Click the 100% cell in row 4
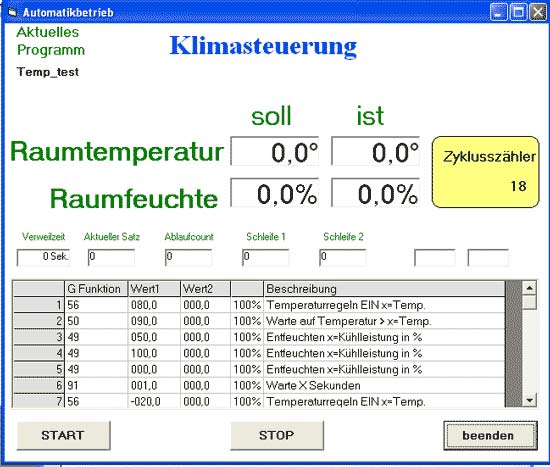 pos(247,353)
